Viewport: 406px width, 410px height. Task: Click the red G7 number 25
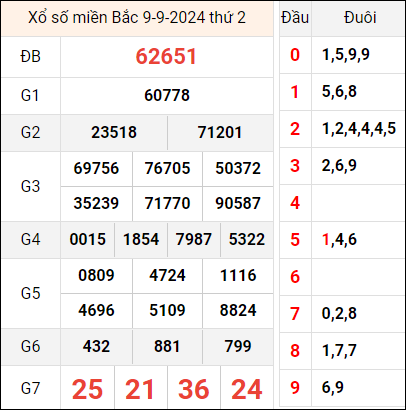[87, 389]
